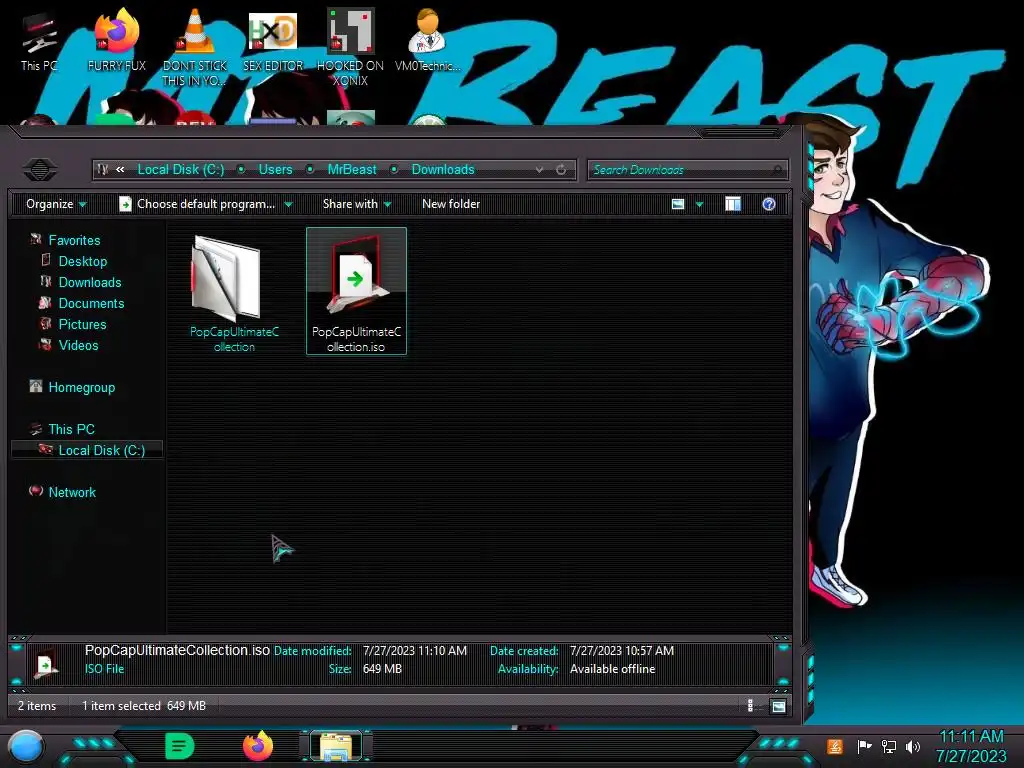This screenshot has width=1024, height=768.
Task: Click the date created value 7/27/2023 10:57 AM
Action: coord(622,650)
